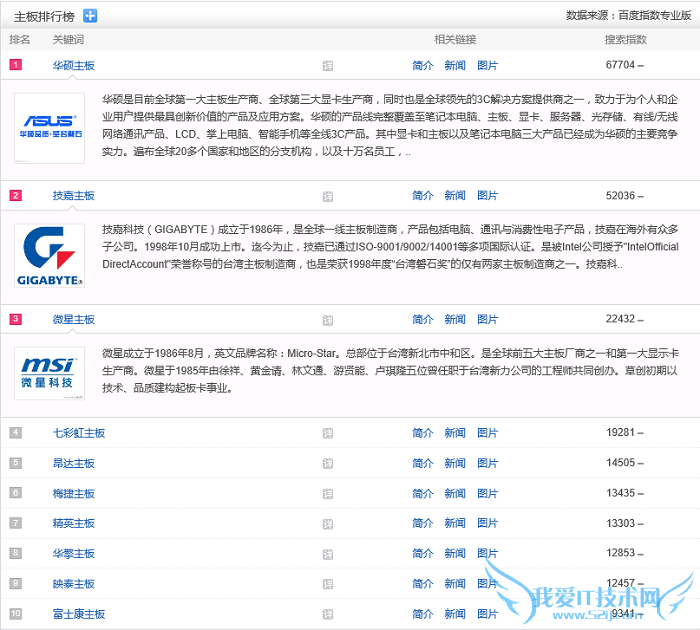700x630 pixels.
Task: Open the 精英主板 keyword link
Action: click(x=74, y=523)
